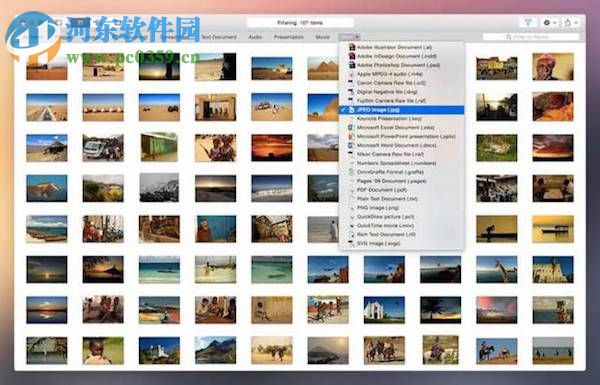The image size is (600, 385).
Task: Choose QuickDraw picture (.pct)
Action: (401, 217)
